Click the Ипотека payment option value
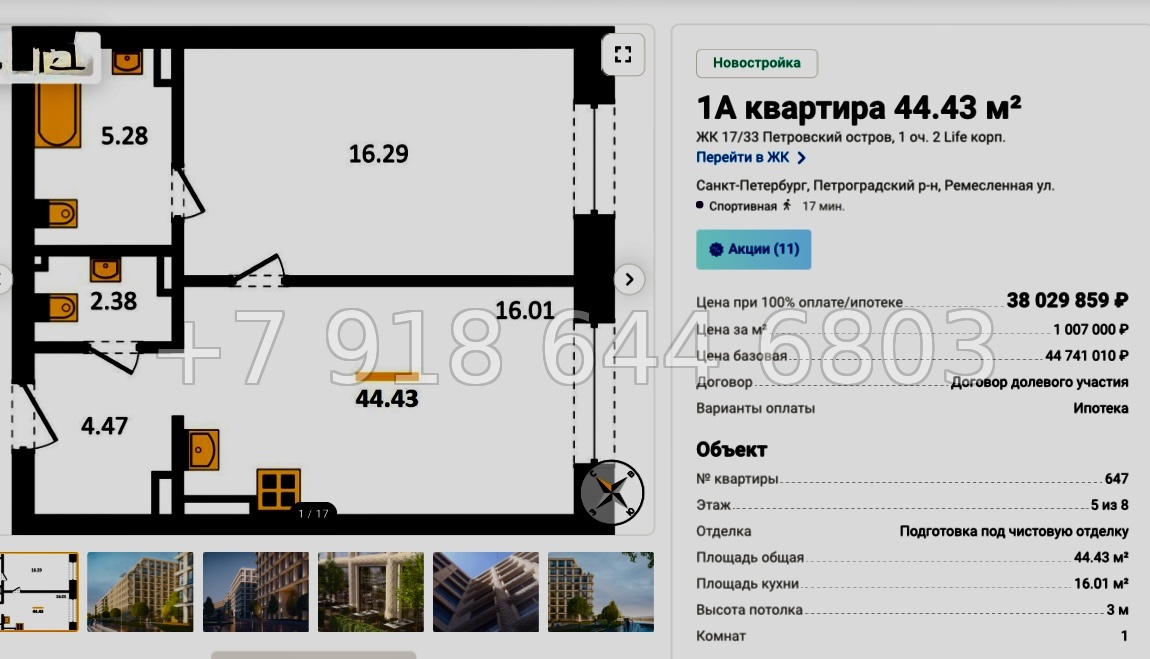This screenshot has height=659, width=1150. pyautogui.click(x=1101, y=408)
